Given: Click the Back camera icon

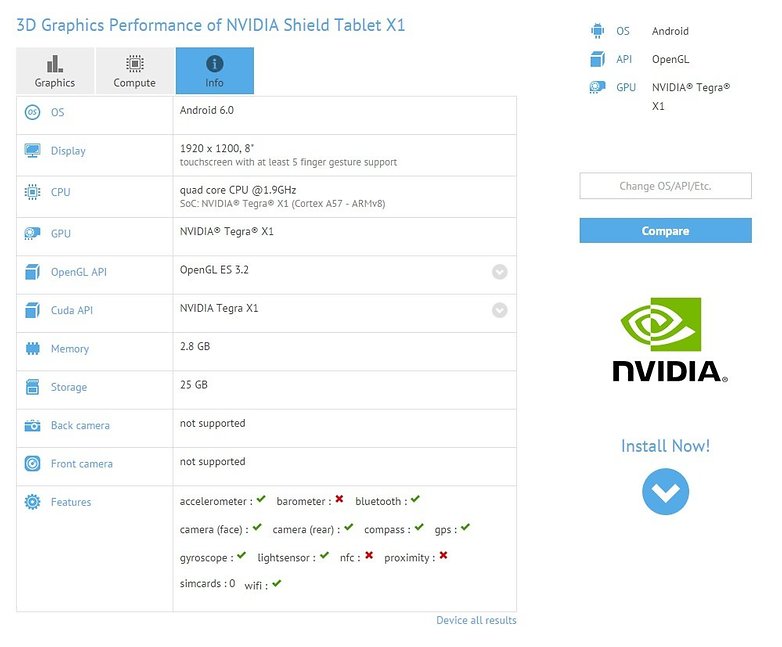Looking at the screenshot, I should tap(32, 426).
